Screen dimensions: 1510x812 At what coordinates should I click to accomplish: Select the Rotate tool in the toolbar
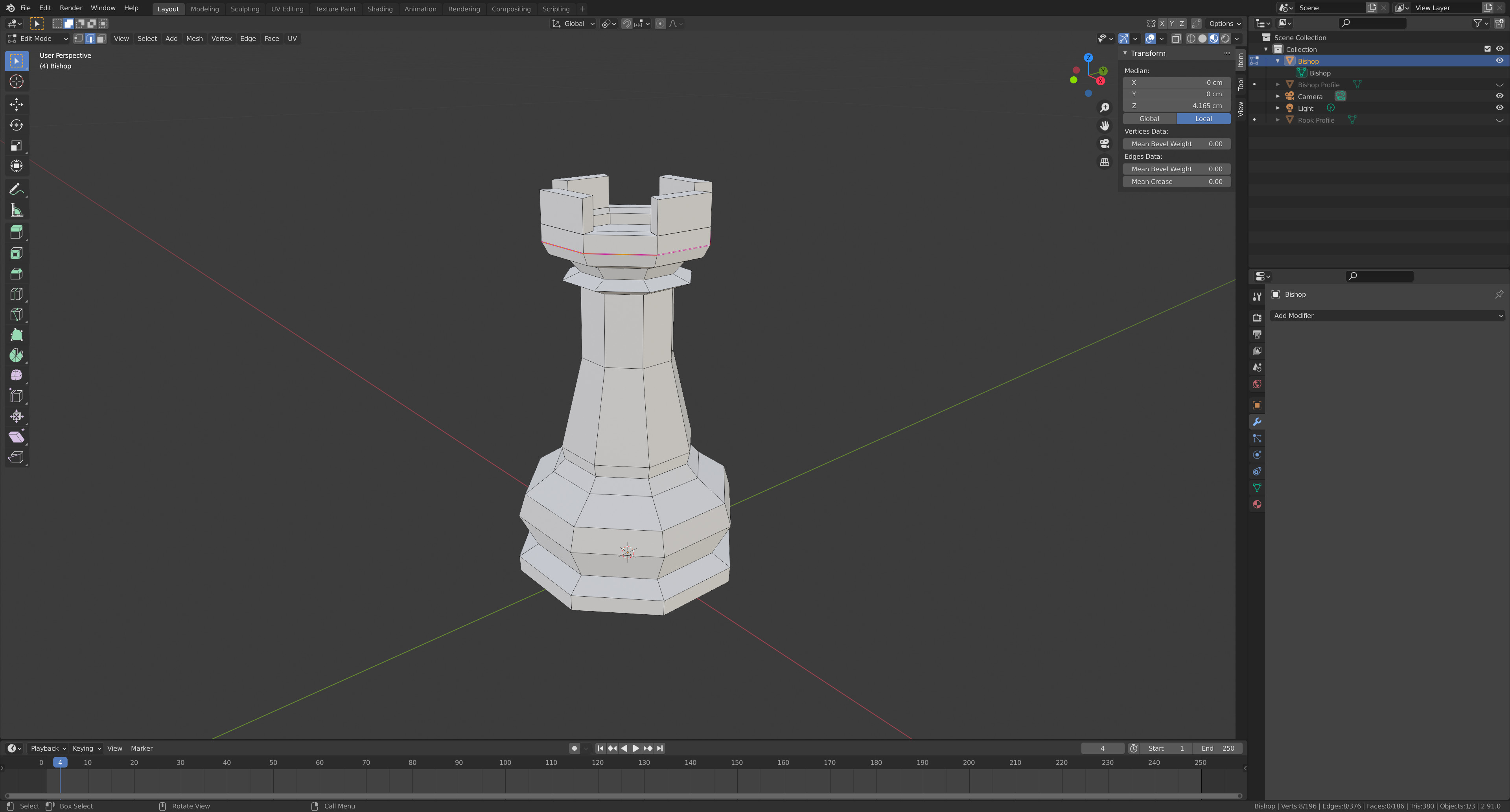pos(17,125)
